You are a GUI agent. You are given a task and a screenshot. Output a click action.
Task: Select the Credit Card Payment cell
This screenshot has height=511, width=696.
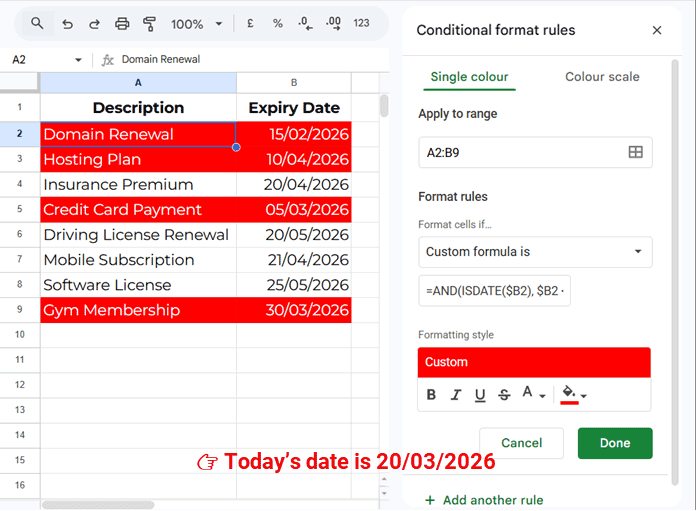click(138, 210)
